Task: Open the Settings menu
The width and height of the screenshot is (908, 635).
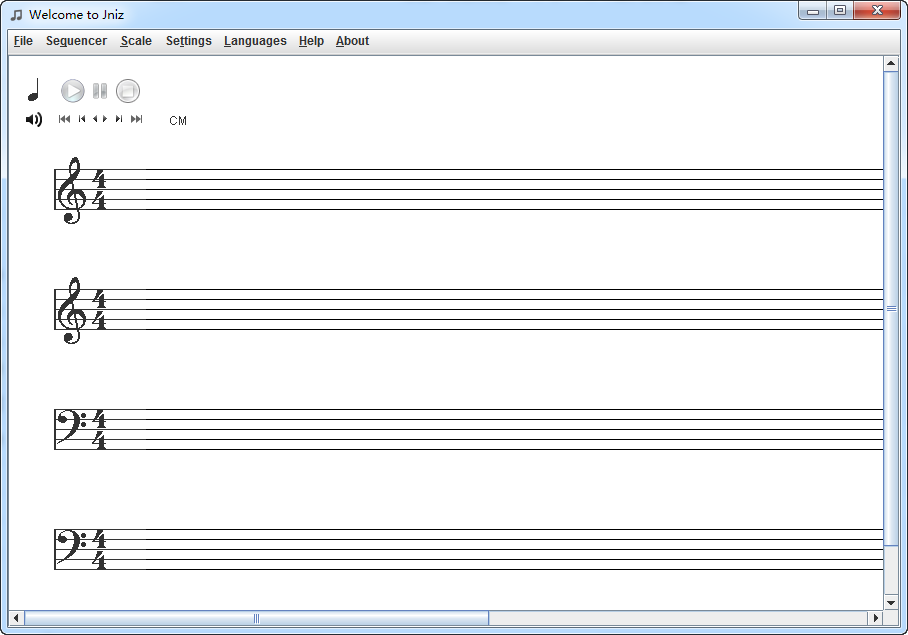Action: [188, 41]
